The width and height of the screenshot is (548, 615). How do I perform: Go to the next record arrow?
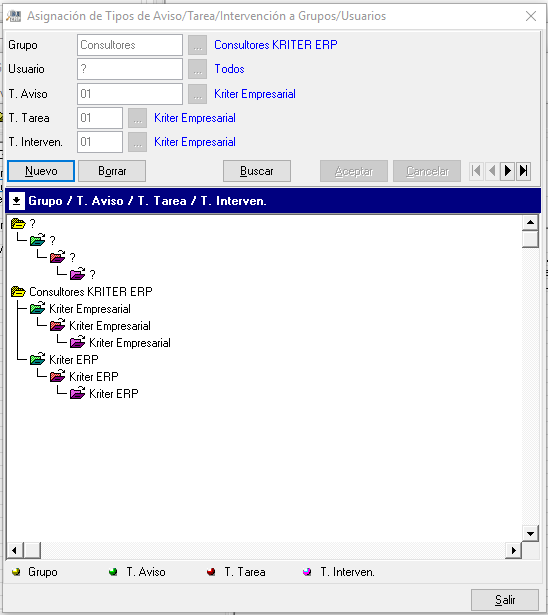point(507,171)
